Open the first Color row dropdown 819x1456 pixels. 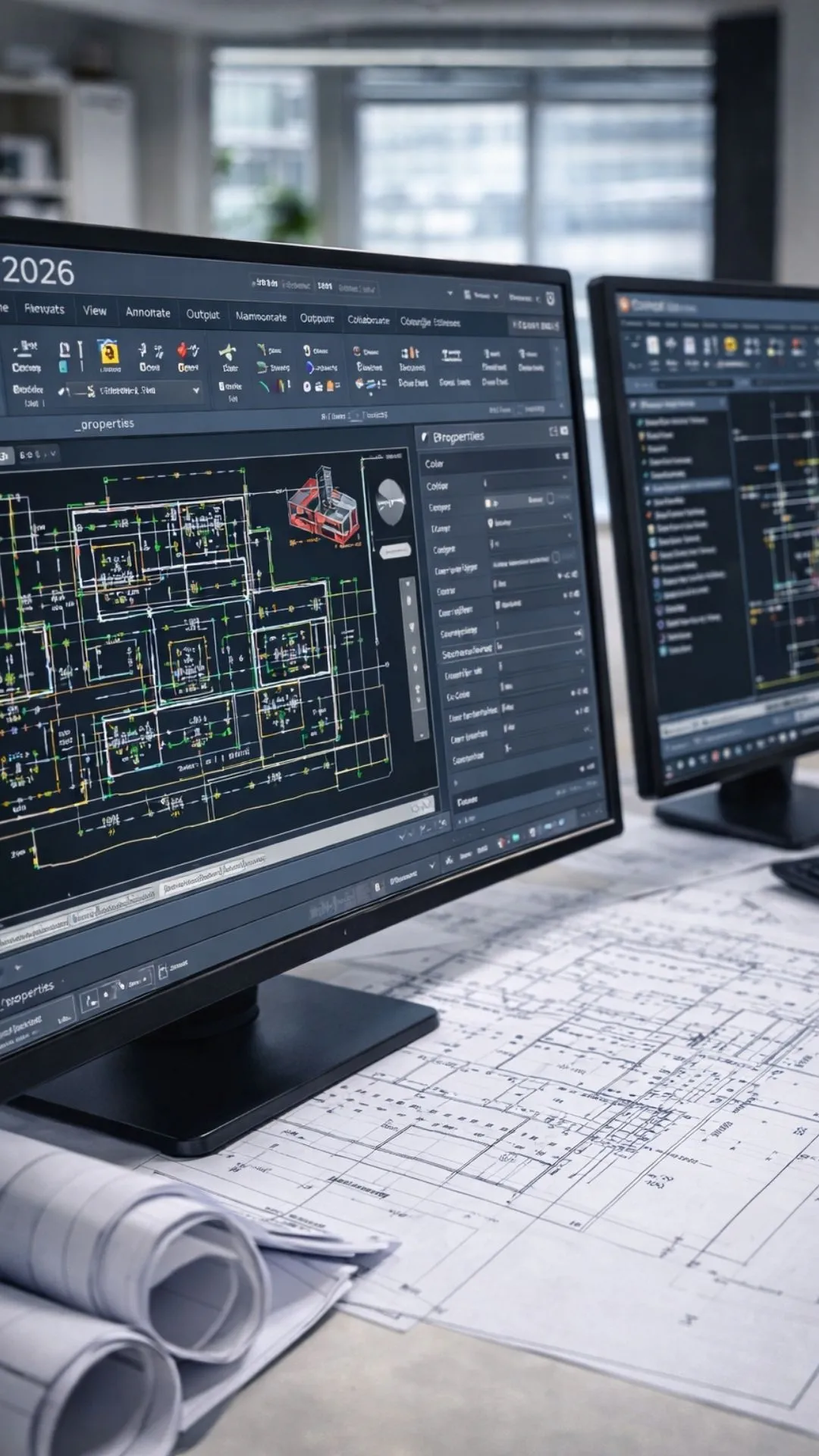(564, 478)
